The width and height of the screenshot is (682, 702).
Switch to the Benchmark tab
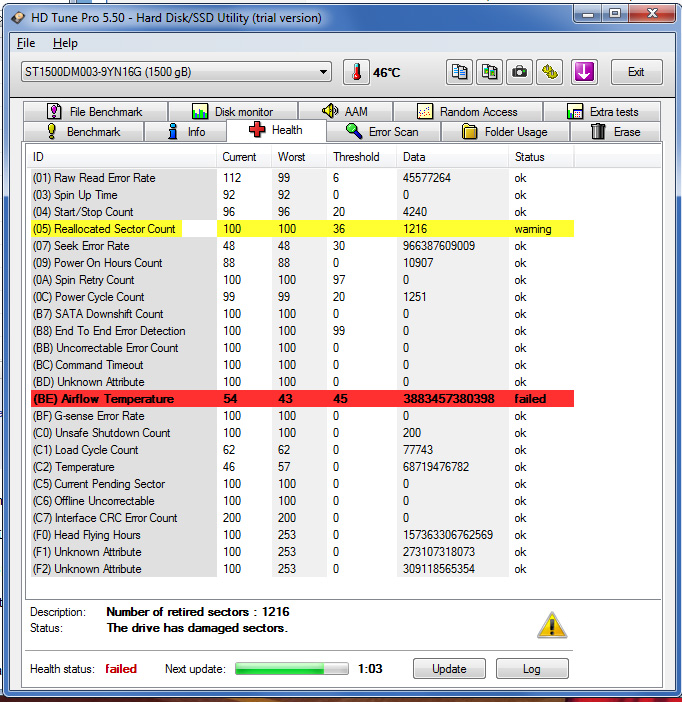pyautogui.click(x=84, y=132)
